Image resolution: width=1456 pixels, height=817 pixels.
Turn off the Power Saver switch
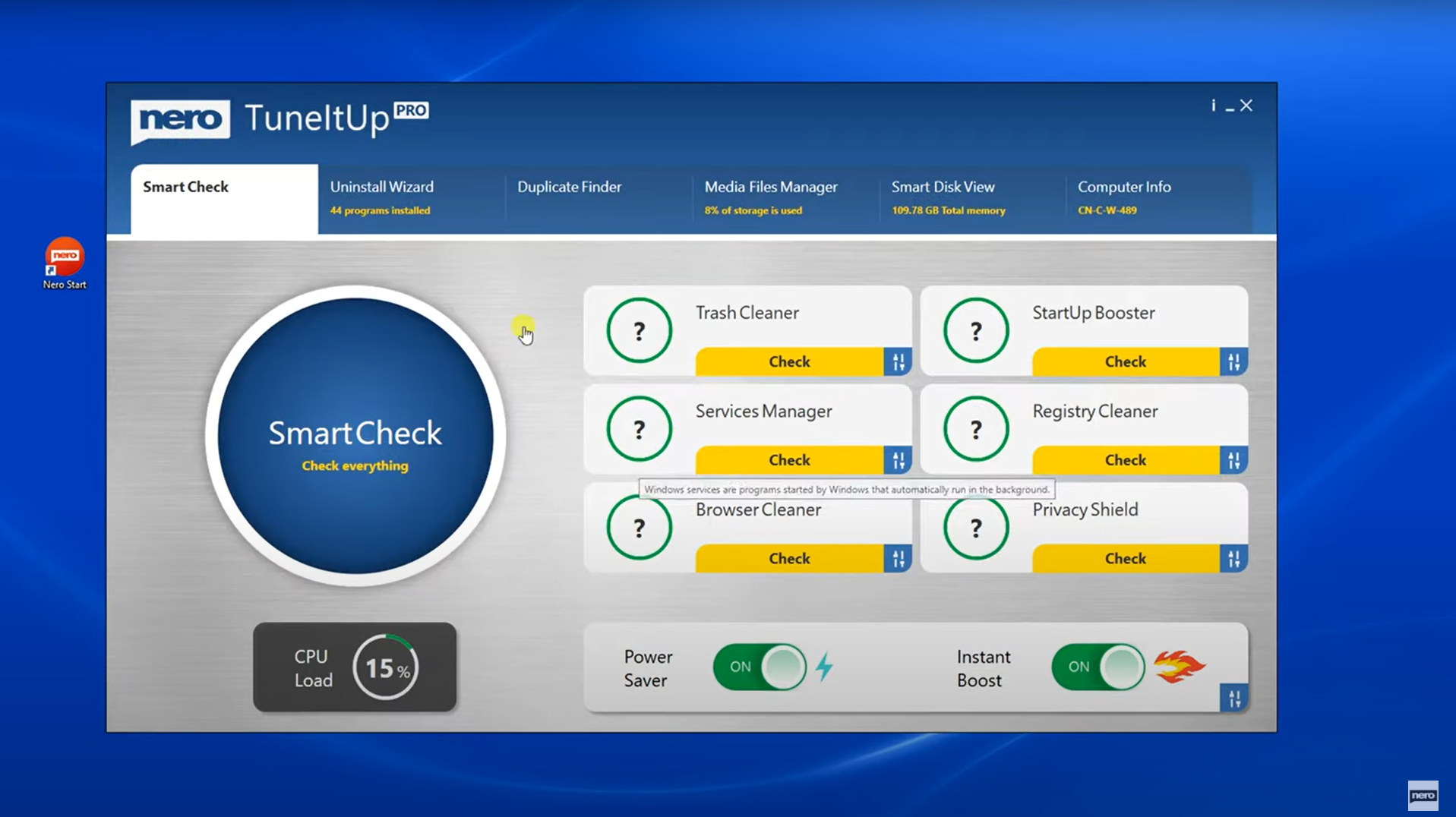tap(759, 667)
